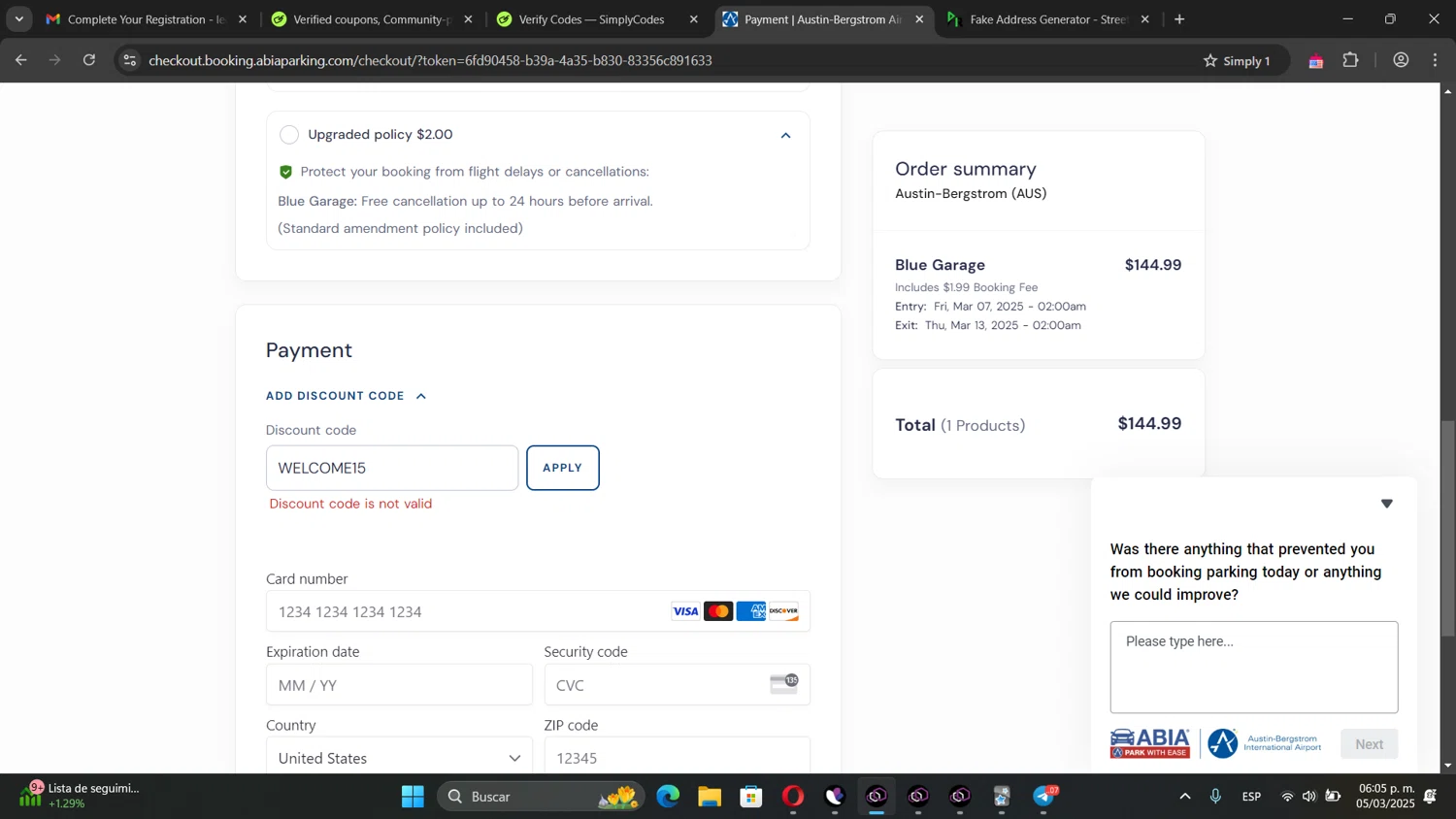Click the Total $144.99 amount
Image resolution: width=1456 pixels, height=819 pixels.
tap(1149, 424)
